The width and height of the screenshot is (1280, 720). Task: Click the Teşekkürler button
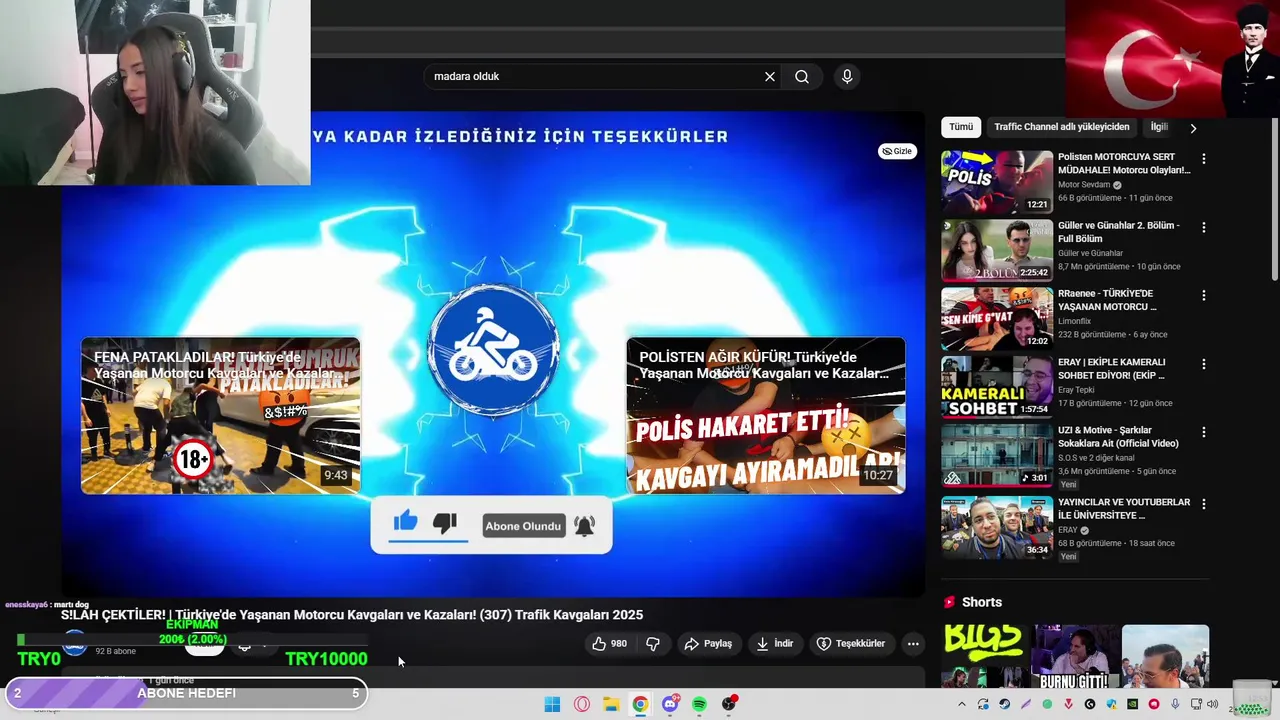pos(851,644)
